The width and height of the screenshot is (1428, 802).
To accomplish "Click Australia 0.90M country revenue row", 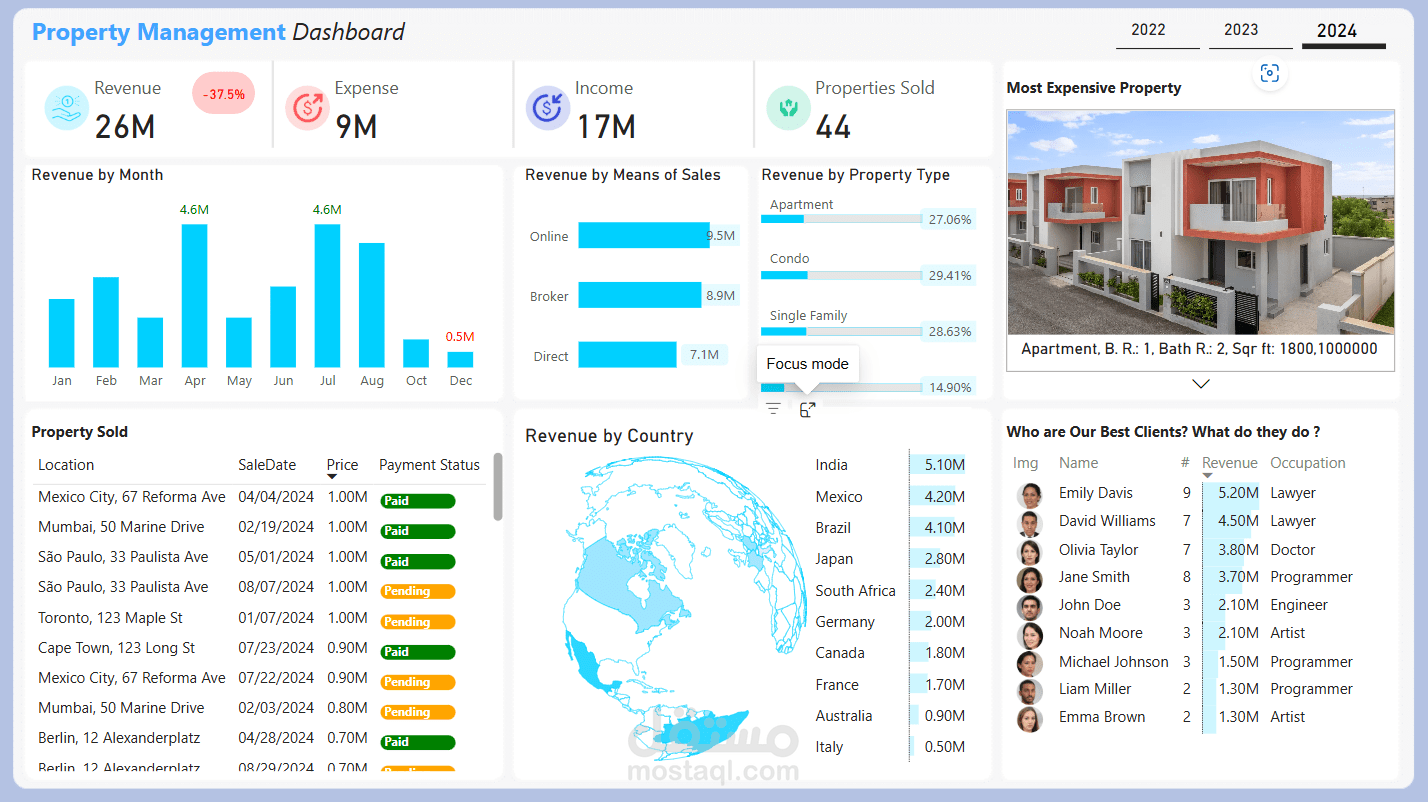I will tap(890, 716).
